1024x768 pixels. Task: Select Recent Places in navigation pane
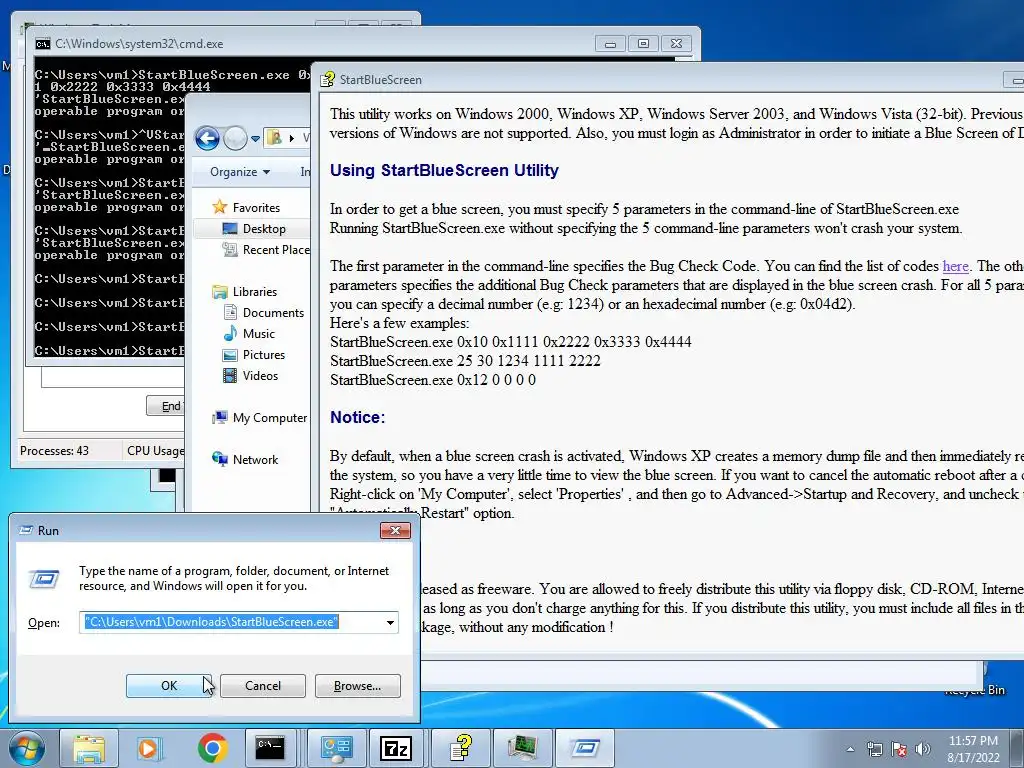coord(276,249)
